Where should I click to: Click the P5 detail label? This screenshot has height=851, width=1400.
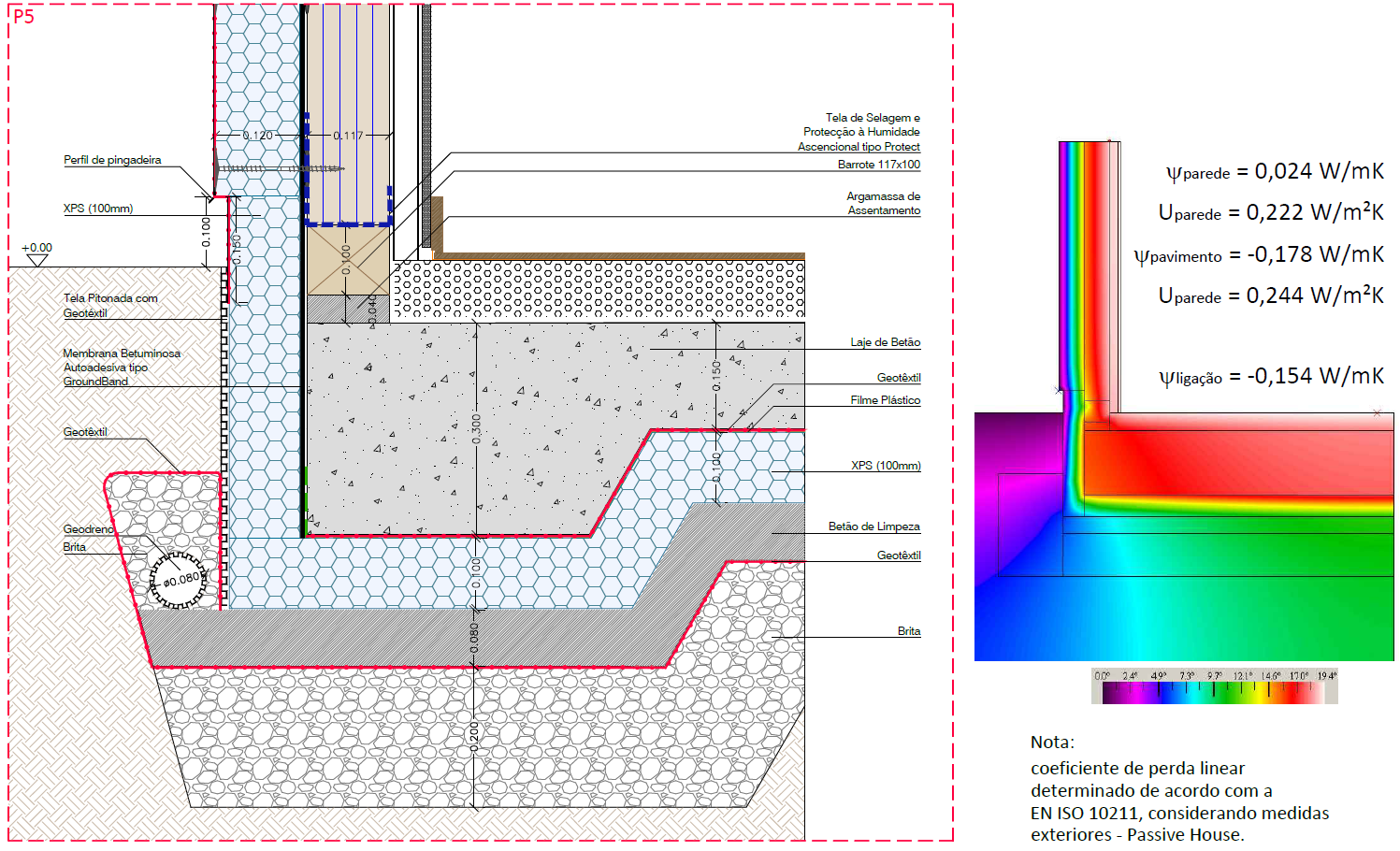(23, 16)
